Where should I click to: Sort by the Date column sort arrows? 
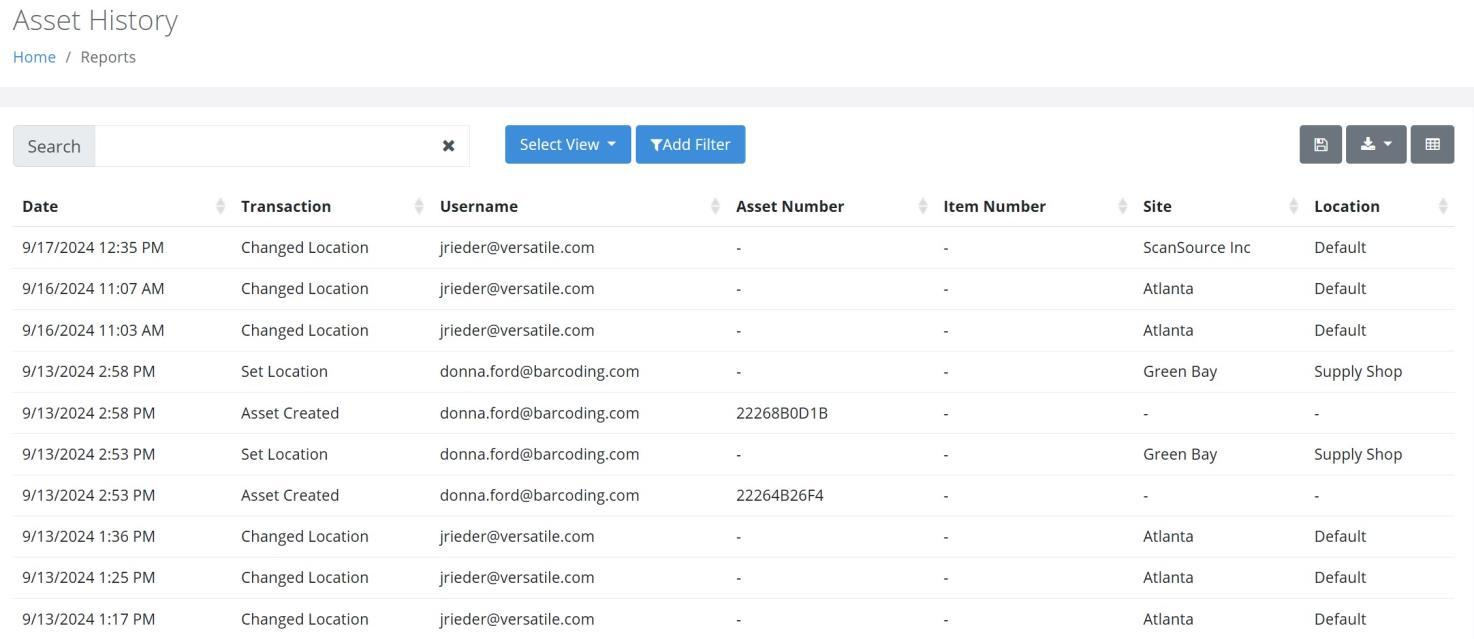tap(220, 206)
